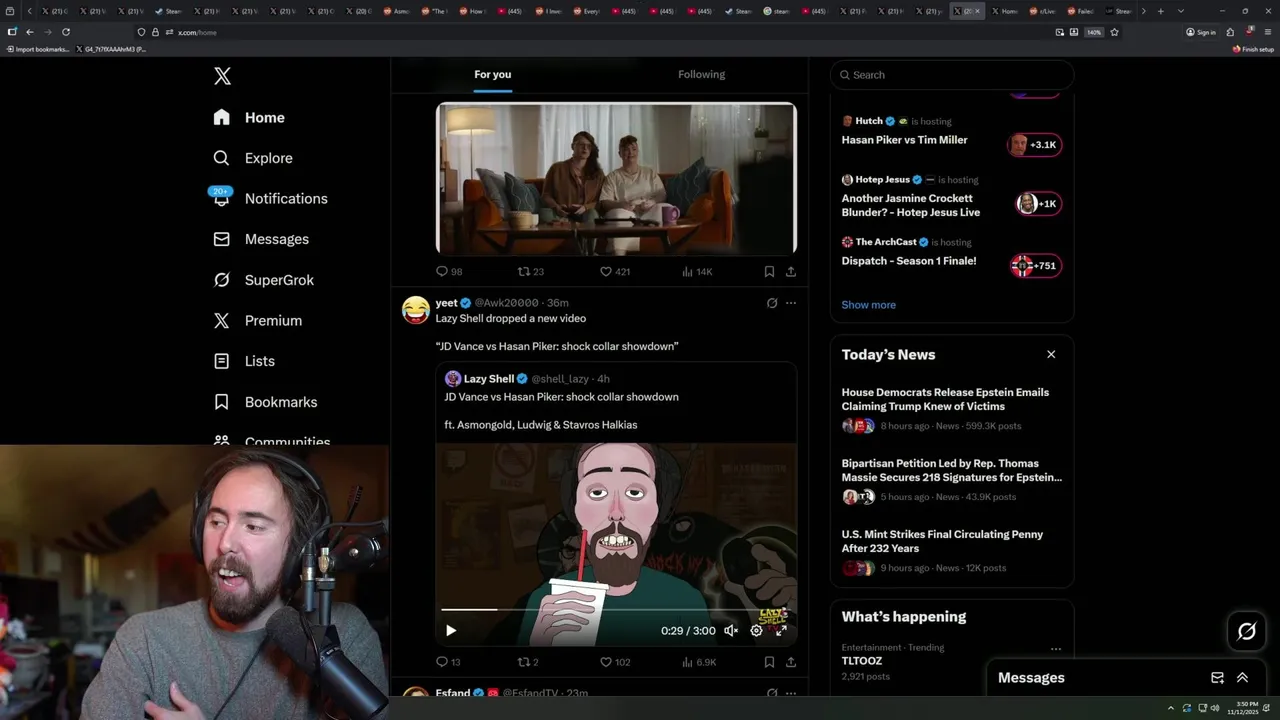Open Premium in the sidebar

tap(259, 320)
